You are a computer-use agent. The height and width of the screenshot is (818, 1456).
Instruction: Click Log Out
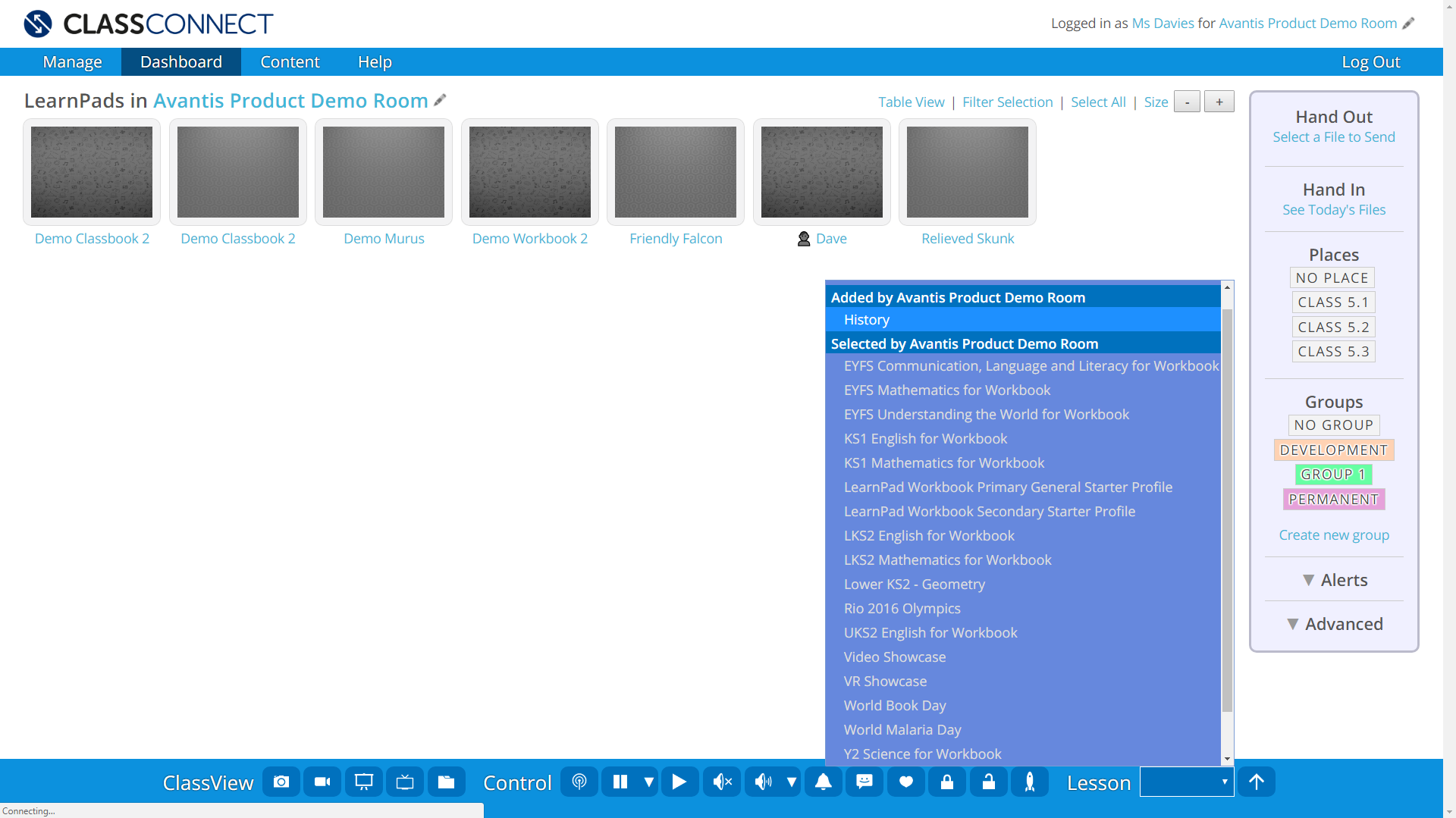point(1371,62)
